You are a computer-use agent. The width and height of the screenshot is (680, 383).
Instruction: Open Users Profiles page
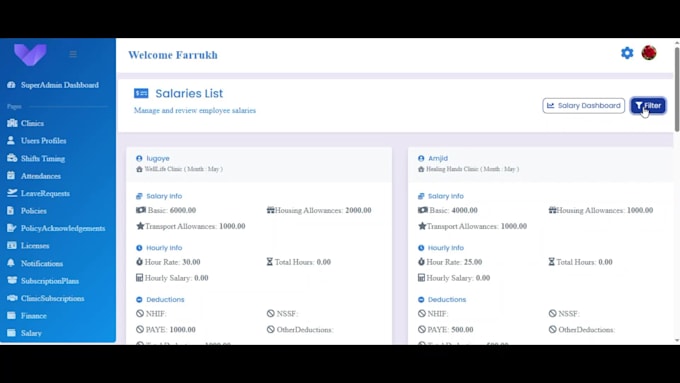coord(43,141)
